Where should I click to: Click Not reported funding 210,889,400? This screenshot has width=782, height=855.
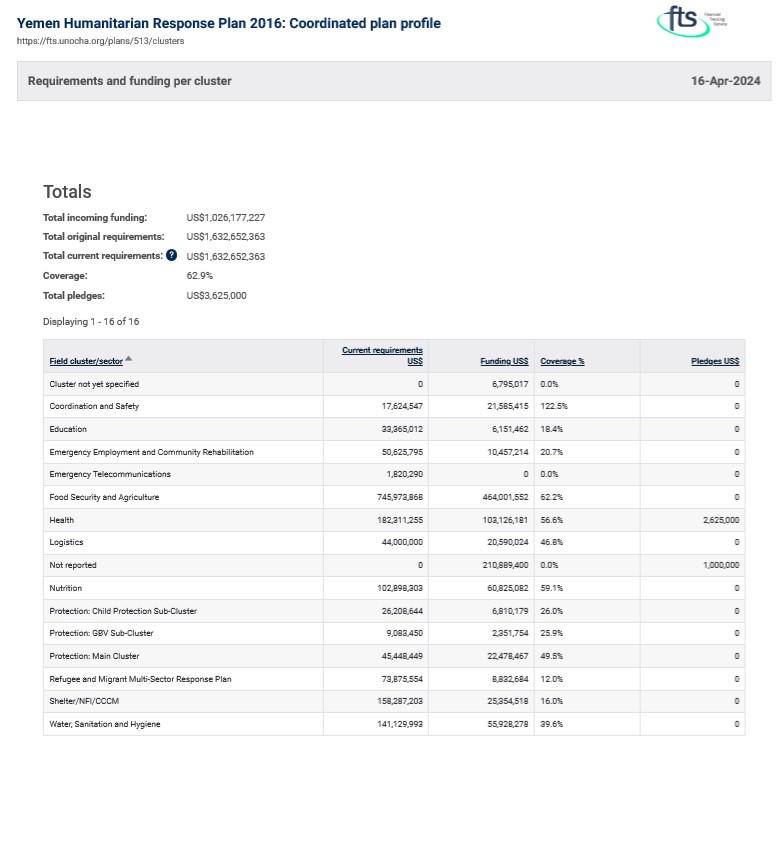pyautogui.click(x=505, y=565)
